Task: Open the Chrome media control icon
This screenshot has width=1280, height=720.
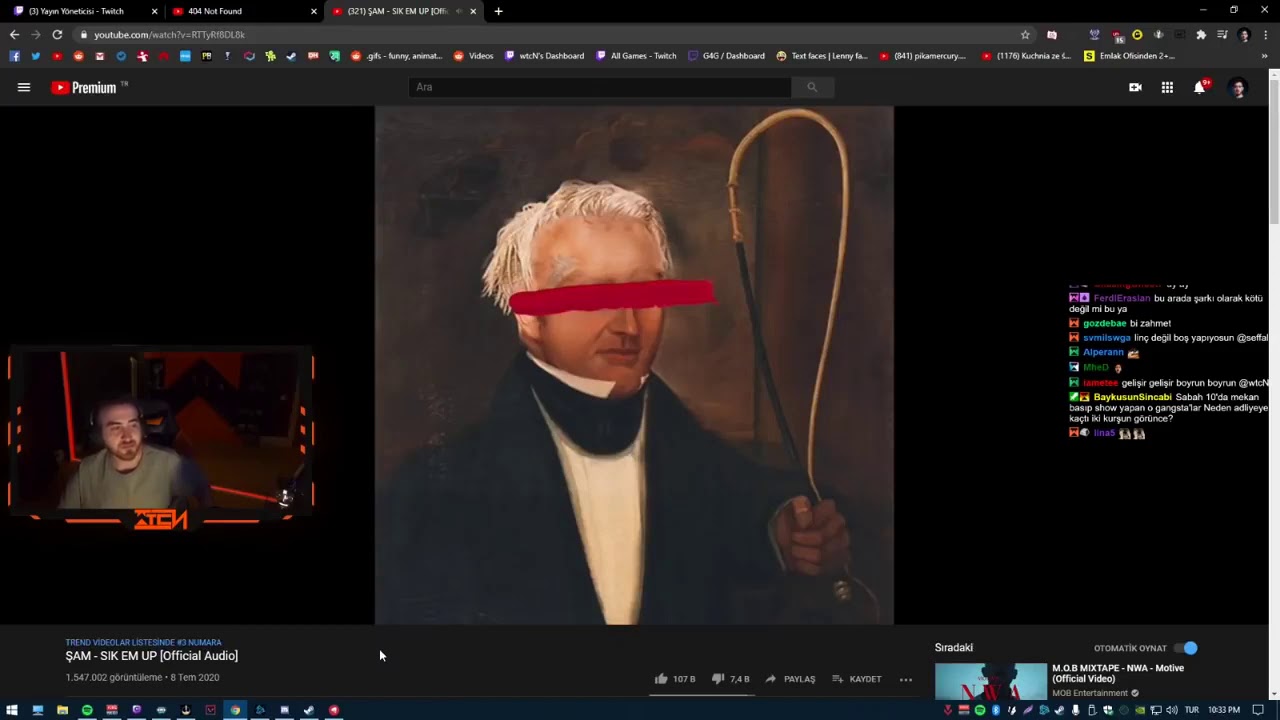Action: point(1222,35)
